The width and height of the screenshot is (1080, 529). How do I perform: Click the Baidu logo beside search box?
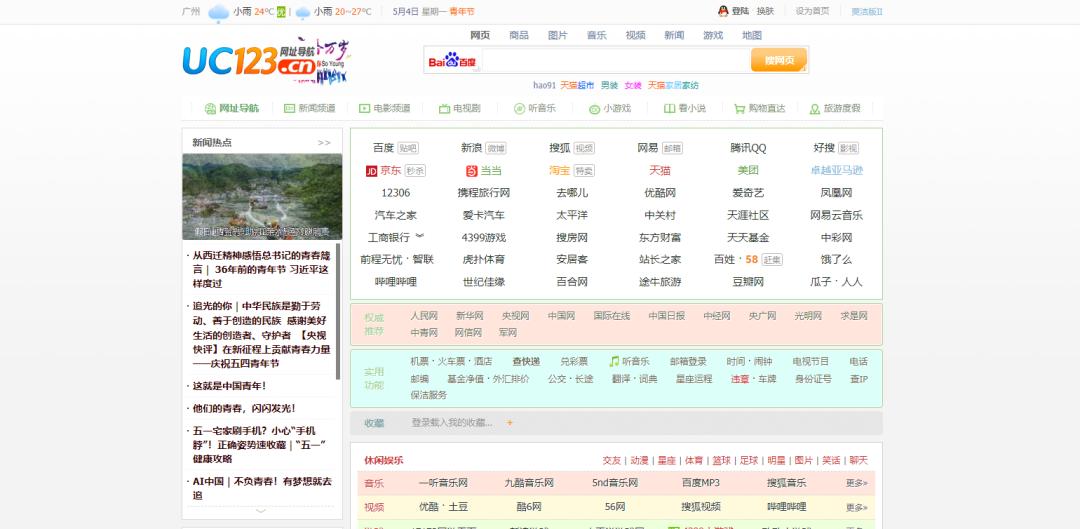pyautogui.click(x=452, y=61)
